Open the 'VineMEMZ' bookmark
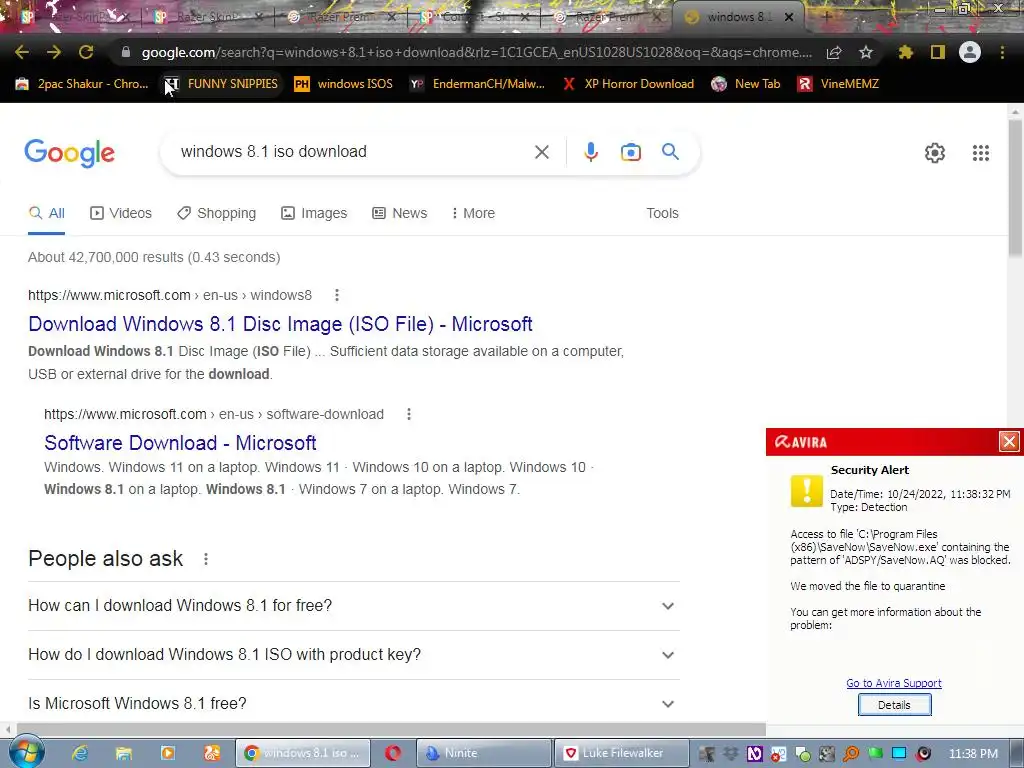 point(839,84)
